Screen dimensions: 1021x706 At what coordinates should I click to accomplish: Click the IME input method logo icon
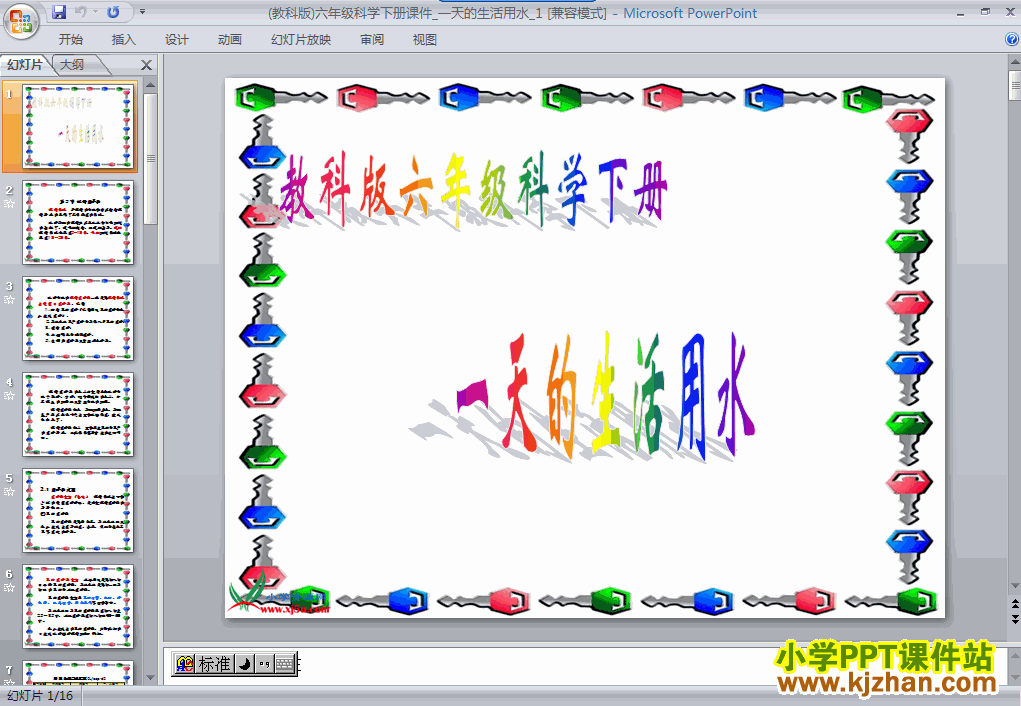tap(185, 664)
